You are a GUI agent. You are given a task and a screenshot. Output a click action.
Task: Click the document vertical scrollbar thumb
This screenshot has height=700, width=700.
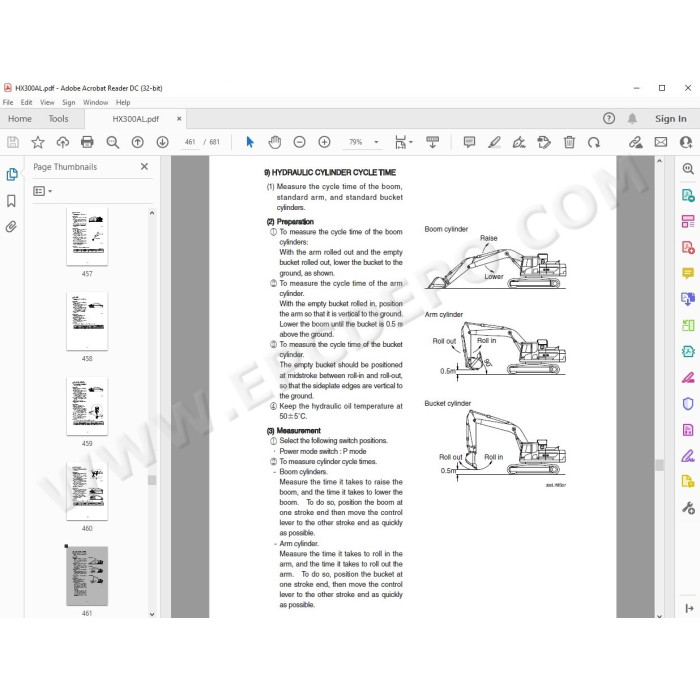(x=659, y=465)
